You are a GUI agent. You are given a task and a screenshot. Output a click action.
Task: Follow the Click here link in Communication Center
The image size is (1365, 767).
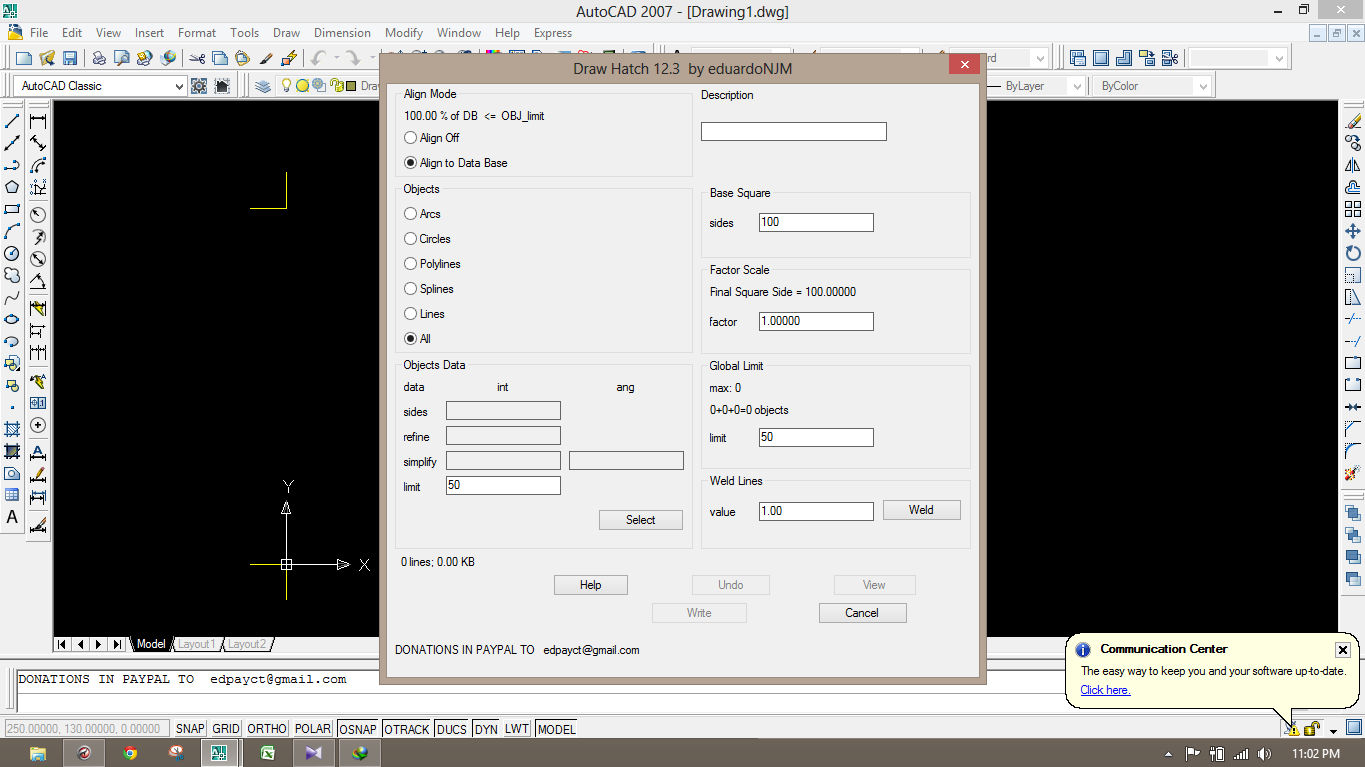click(x=1104, y=690)
